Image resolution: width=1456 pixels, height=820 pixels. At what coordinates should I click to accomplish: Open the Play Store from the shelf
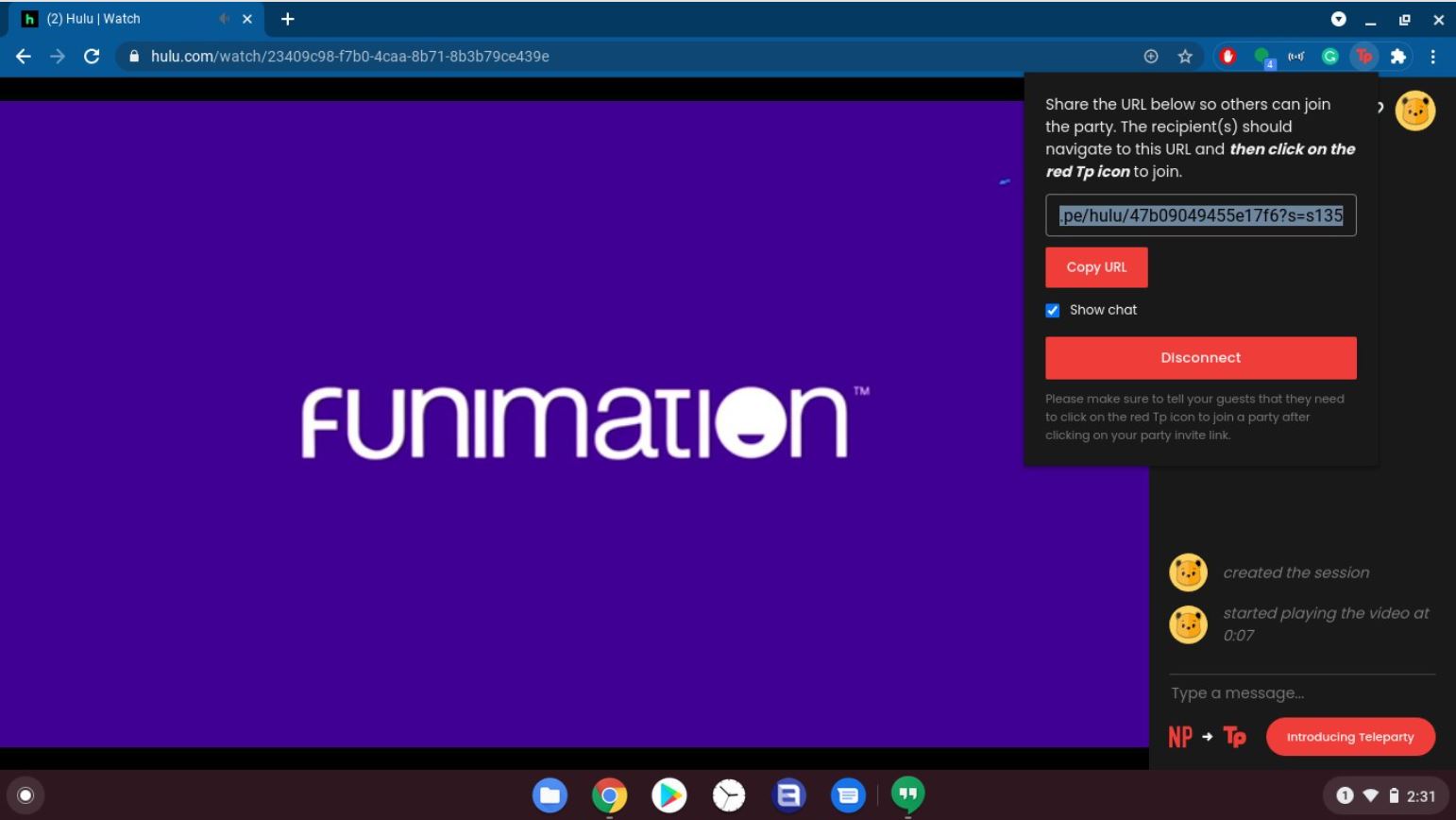coord(669,795)
